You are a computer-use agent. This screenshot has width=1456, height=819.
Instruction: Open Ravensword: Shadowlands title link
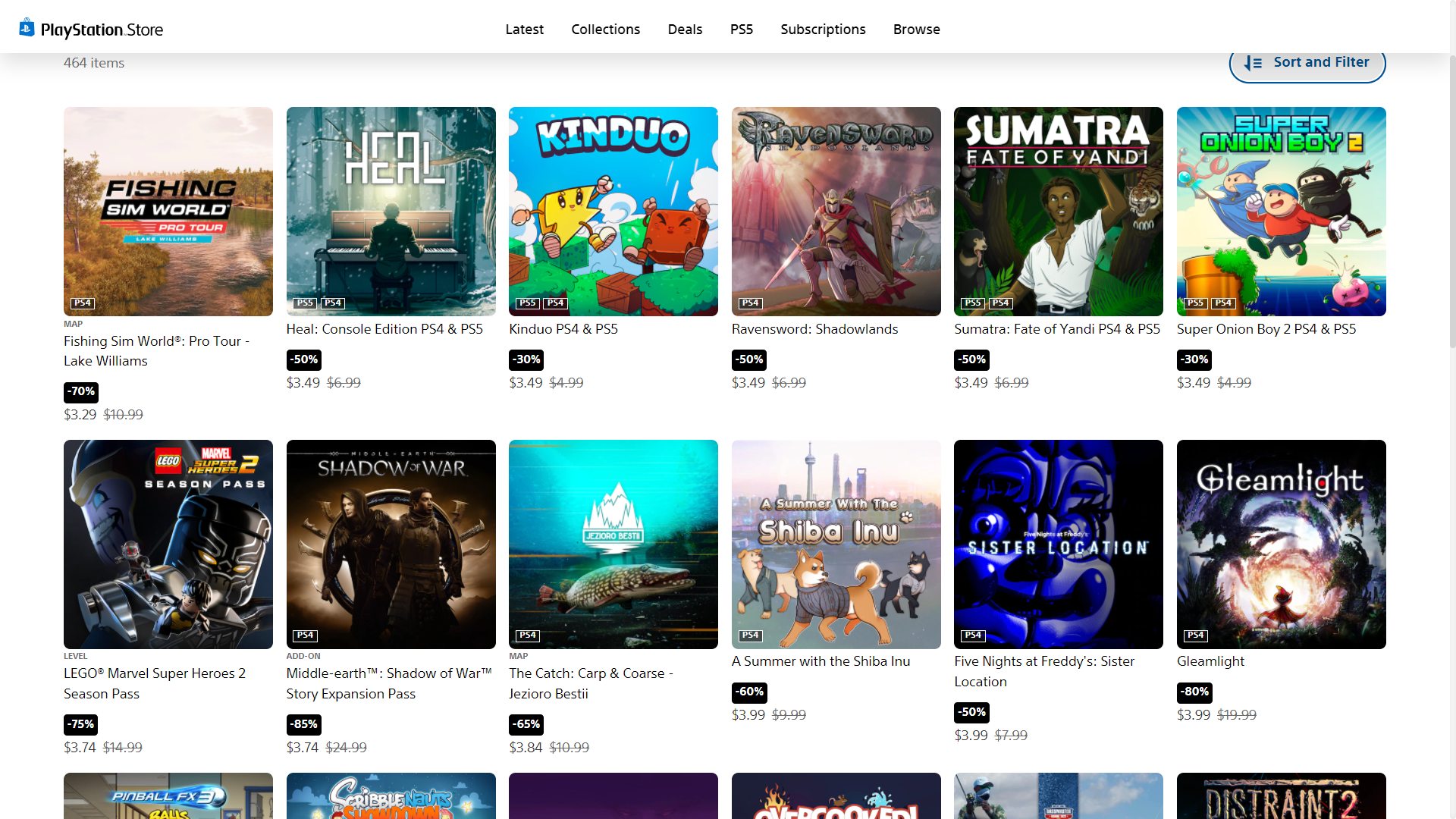click(x=814, y=329)
